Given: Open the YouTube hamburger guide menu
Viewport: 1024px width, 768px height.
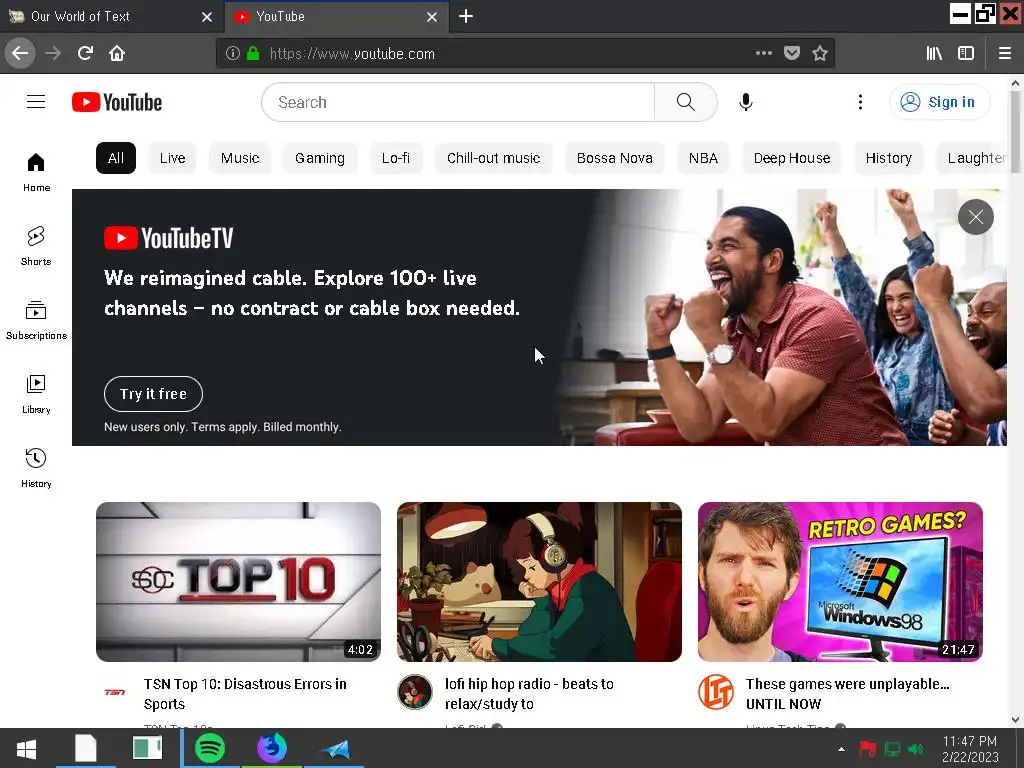Looking at the screenshot, I should tap(36, 102).
